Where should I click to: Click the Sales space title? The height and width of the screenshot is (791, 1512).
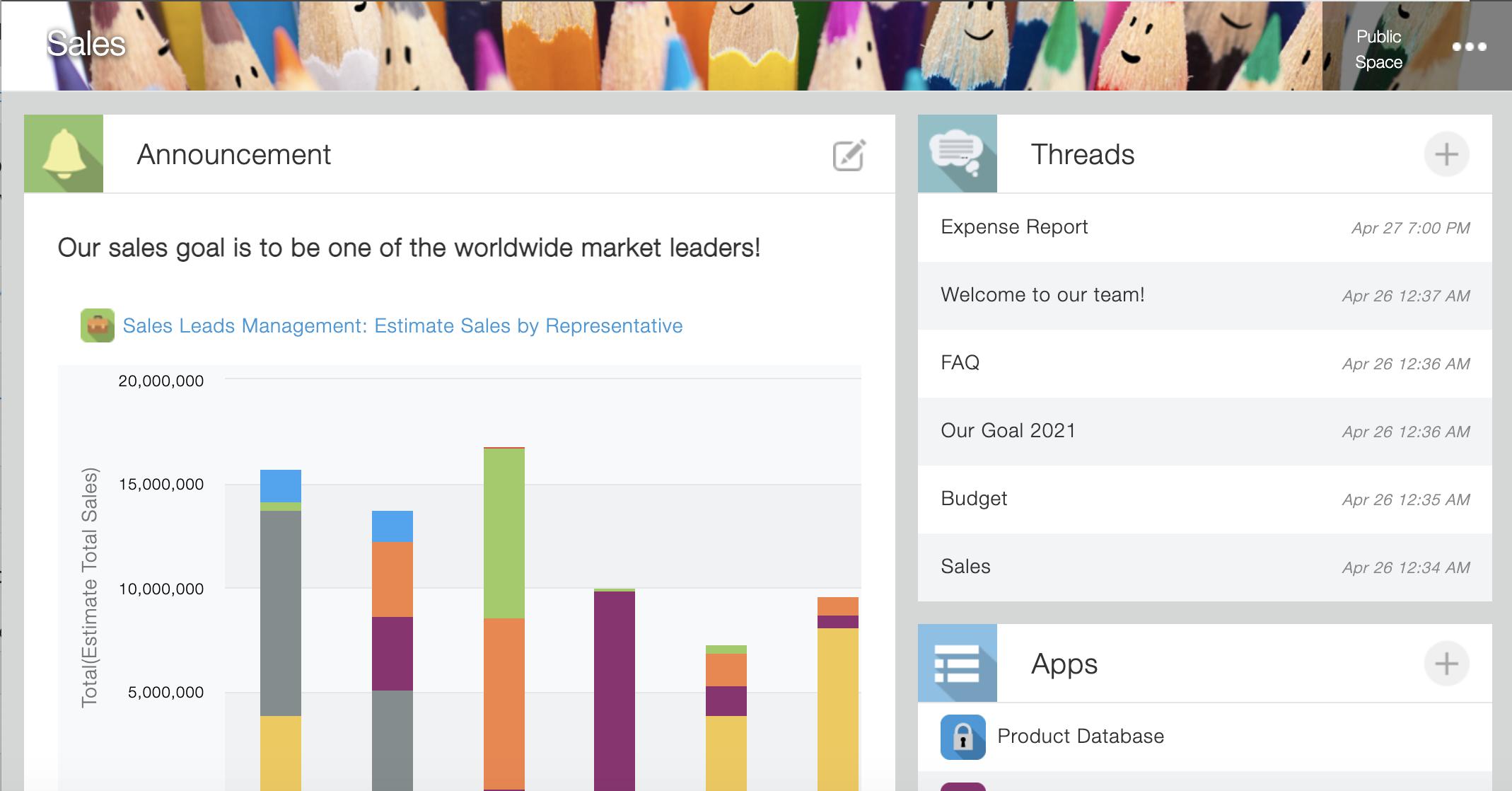tap(86, 44)
